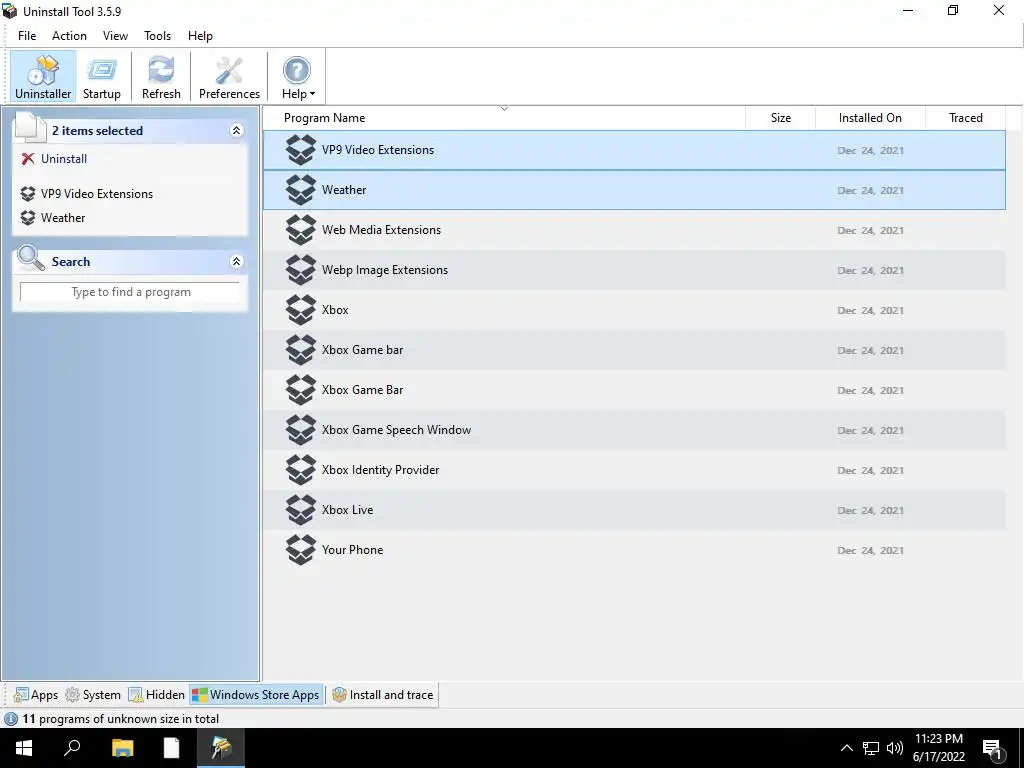Viewport: 1024px width, 768px height.
Task: Click the VP9 Video Extensions package icon
Action: [x=301, y=150]
